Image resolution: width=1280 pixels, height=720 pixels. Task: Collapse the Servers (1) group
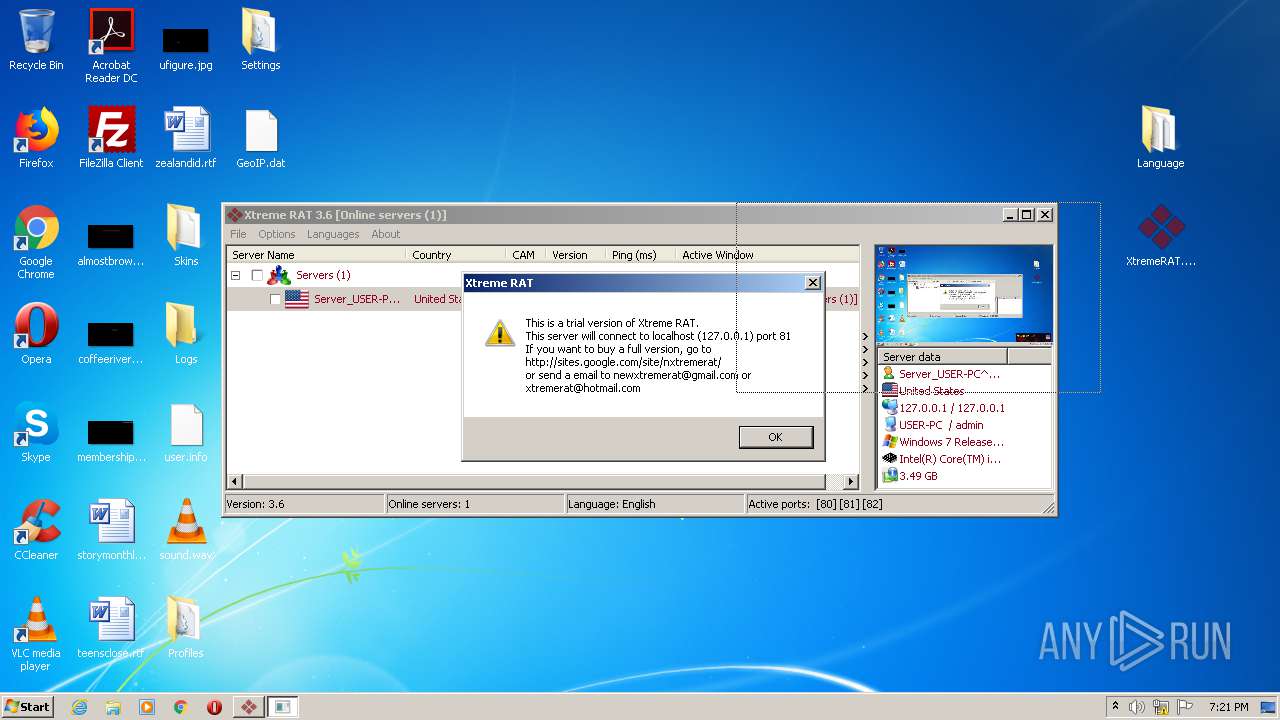pyautogui.click(x=236, y=275)
